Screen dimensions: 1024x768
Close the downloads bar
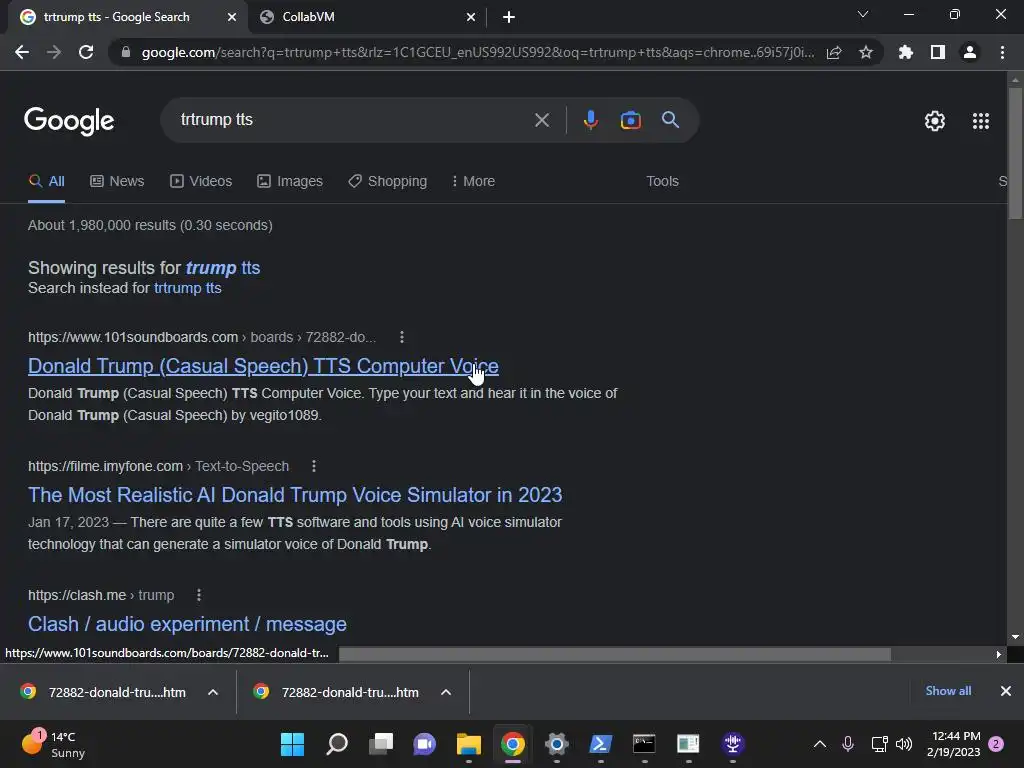tap(1006, 691)
